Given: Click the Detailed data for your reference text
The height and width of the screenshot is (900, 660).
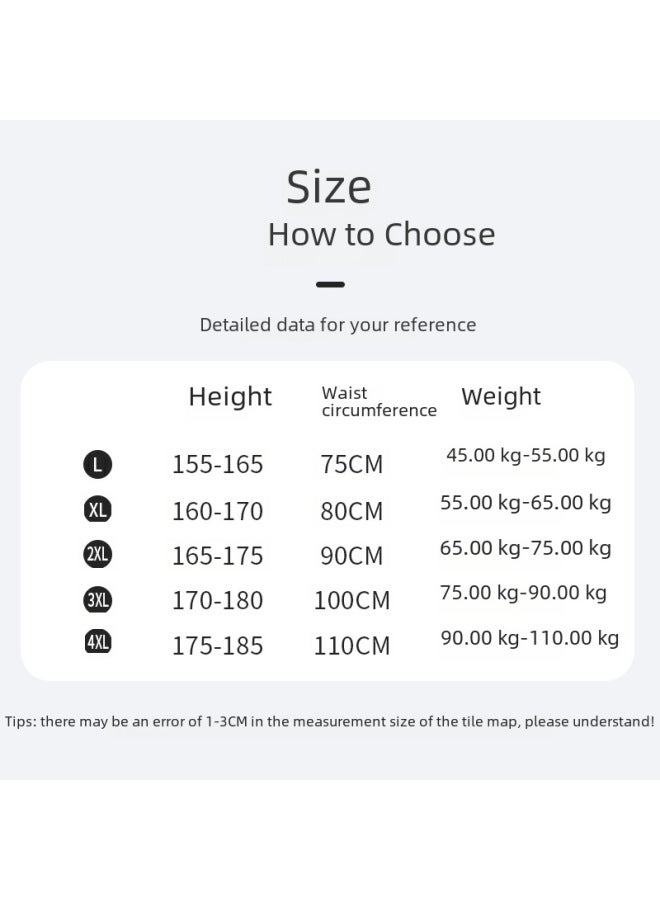Looking at the screenshot, I should click(338, 325).
